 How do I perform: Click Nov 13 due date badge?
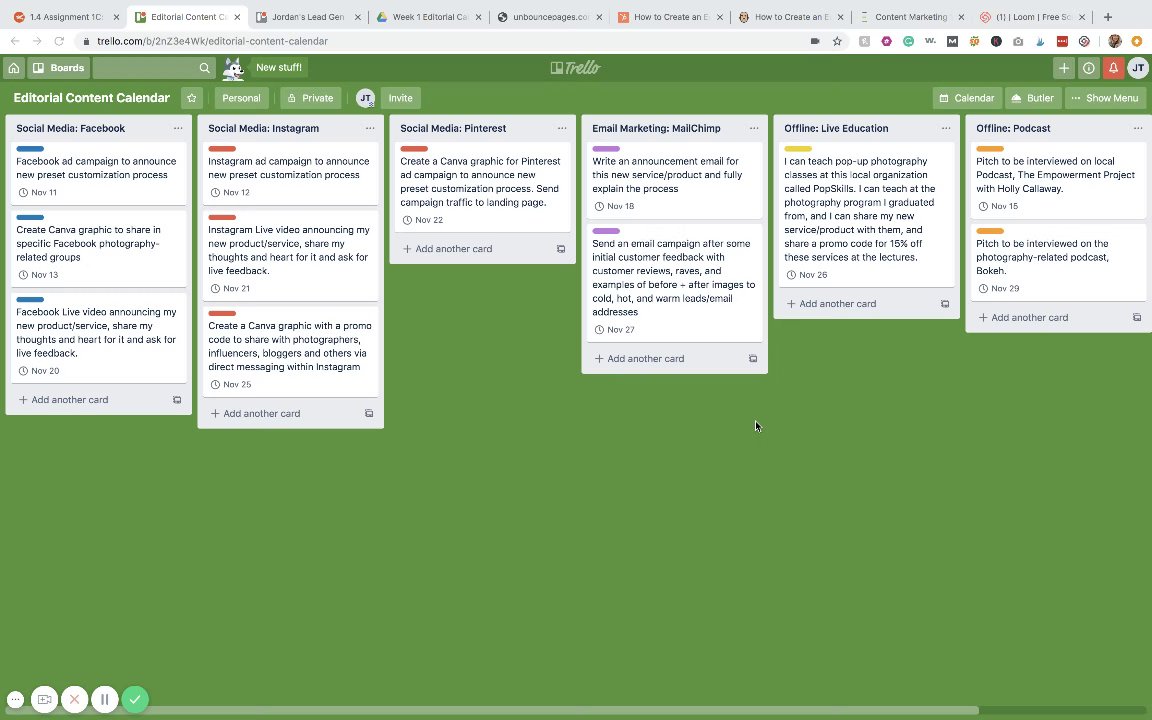click(x=37, y=275)
